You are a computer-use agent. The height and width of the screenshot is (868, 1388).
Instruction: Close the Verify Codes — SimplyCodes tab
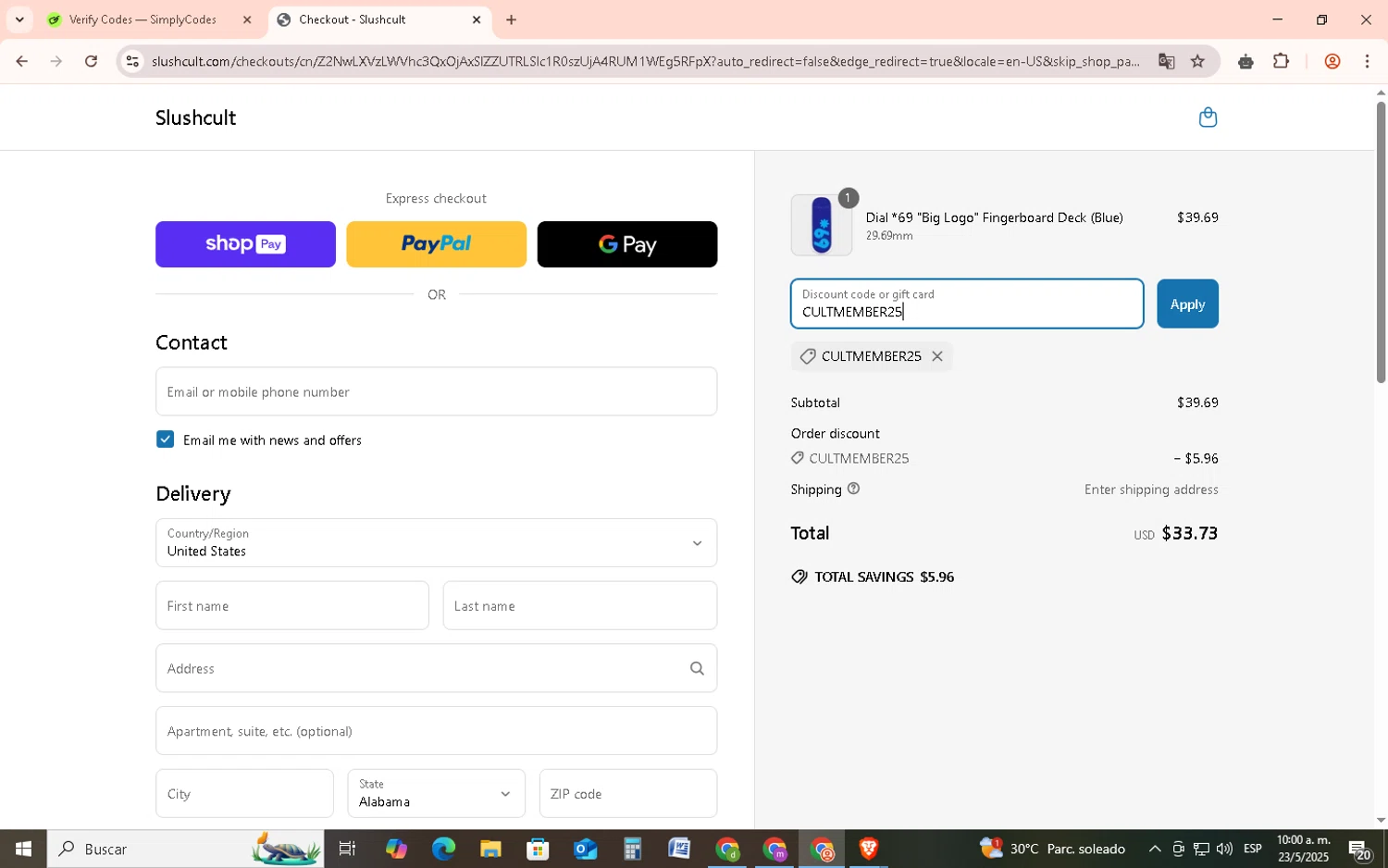tap(247, 19)
